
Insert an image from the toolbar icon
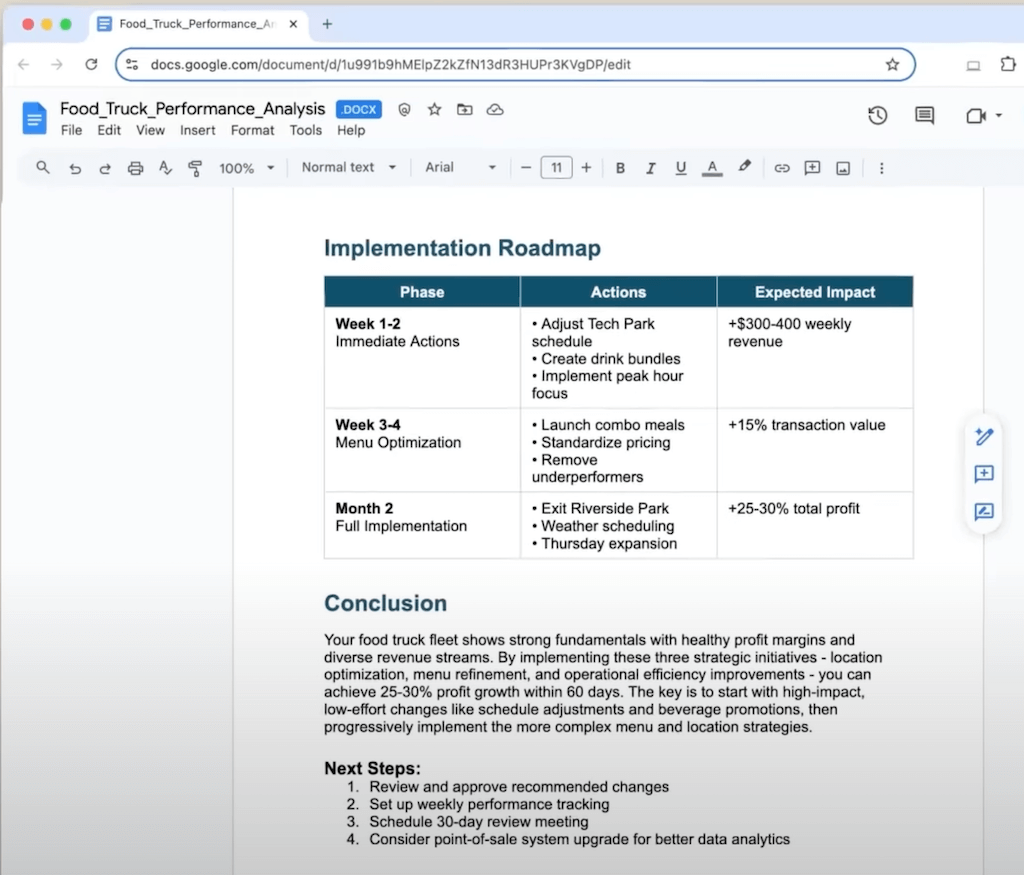(843, 168)
